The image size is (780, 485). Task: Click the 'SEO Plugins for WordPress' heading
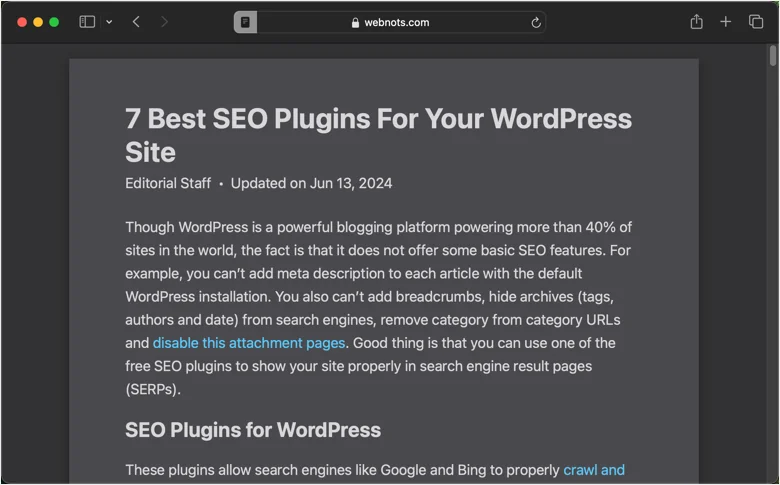[x=253, y=430]
